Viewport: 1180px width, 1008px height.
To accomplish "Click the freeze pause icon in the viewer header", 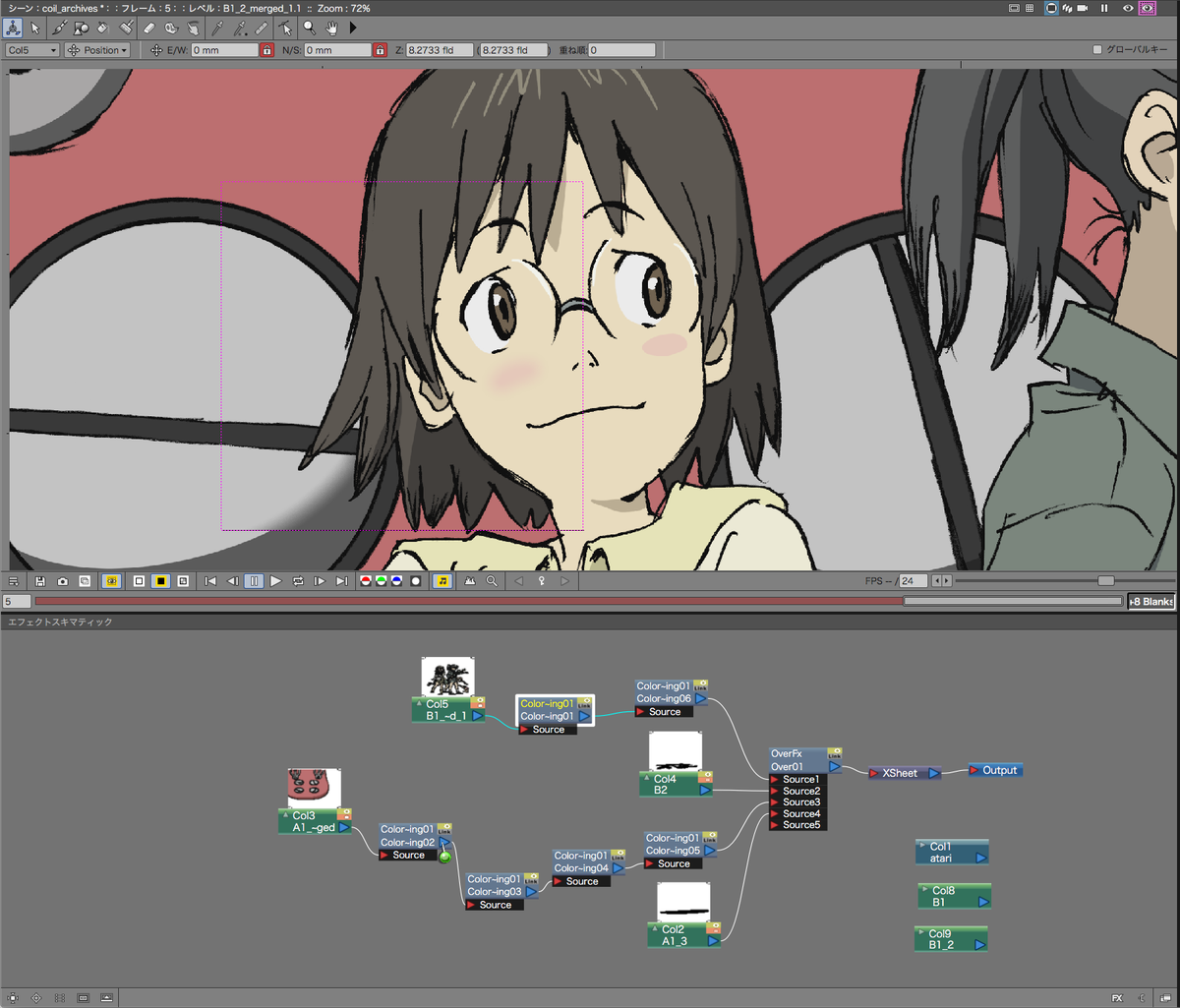I will (x=1104, y=8).
